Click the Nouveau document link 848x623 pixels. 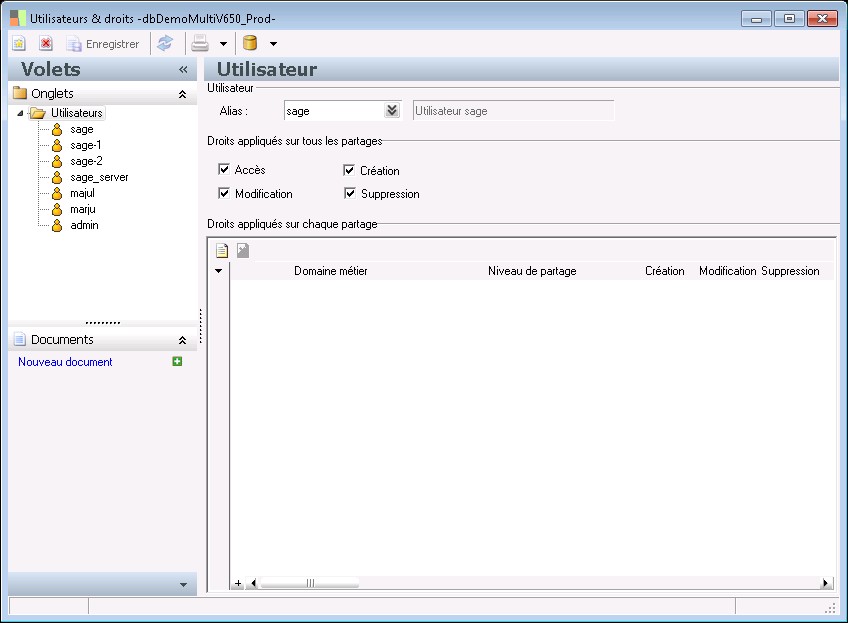click(65, 362)
